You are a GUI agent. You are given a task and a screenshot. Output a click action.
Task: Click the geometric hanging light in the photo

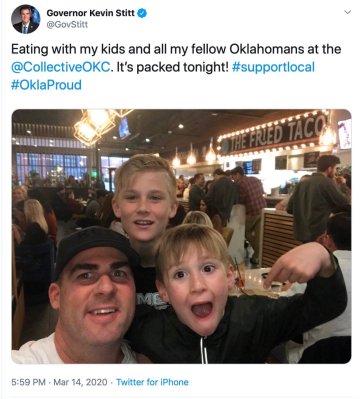[97, 126]
